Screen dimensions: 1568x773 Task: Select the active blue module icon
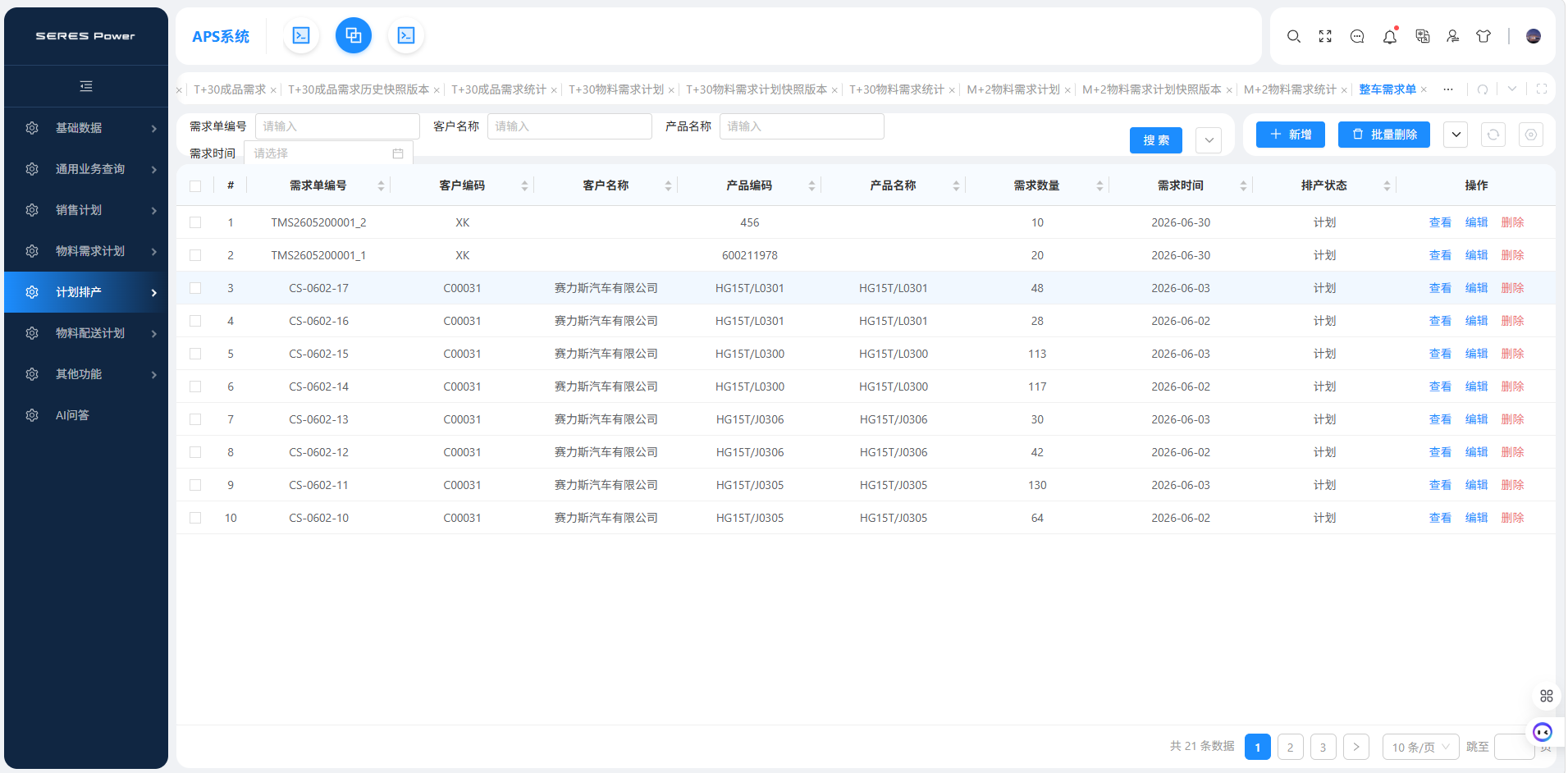tap(354, 35)
